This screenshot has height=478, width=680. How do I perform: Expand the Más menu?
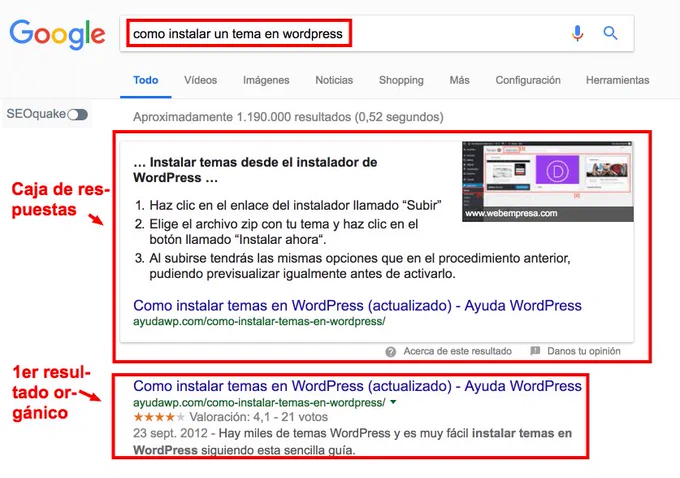tap(459, 80)
